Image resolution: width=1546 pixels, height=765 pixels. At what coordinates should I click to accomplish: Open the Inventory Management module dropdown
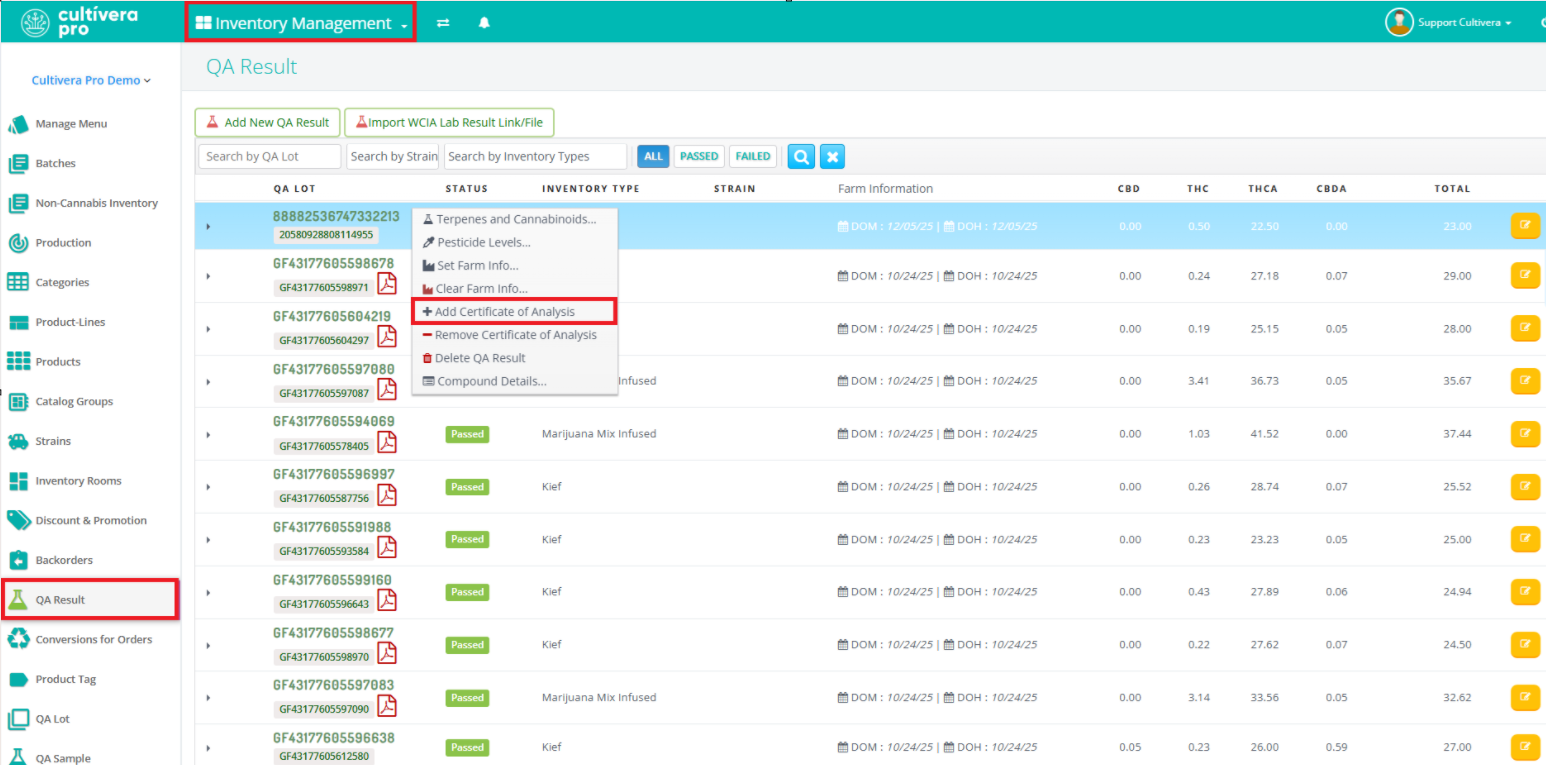click(301, 23)
